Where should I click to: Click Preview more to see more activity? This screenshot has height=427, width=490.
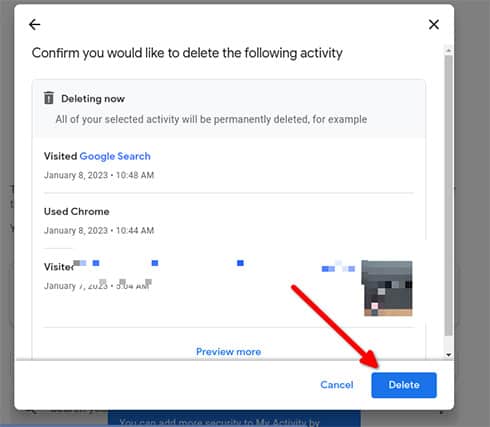pos(228,351)
